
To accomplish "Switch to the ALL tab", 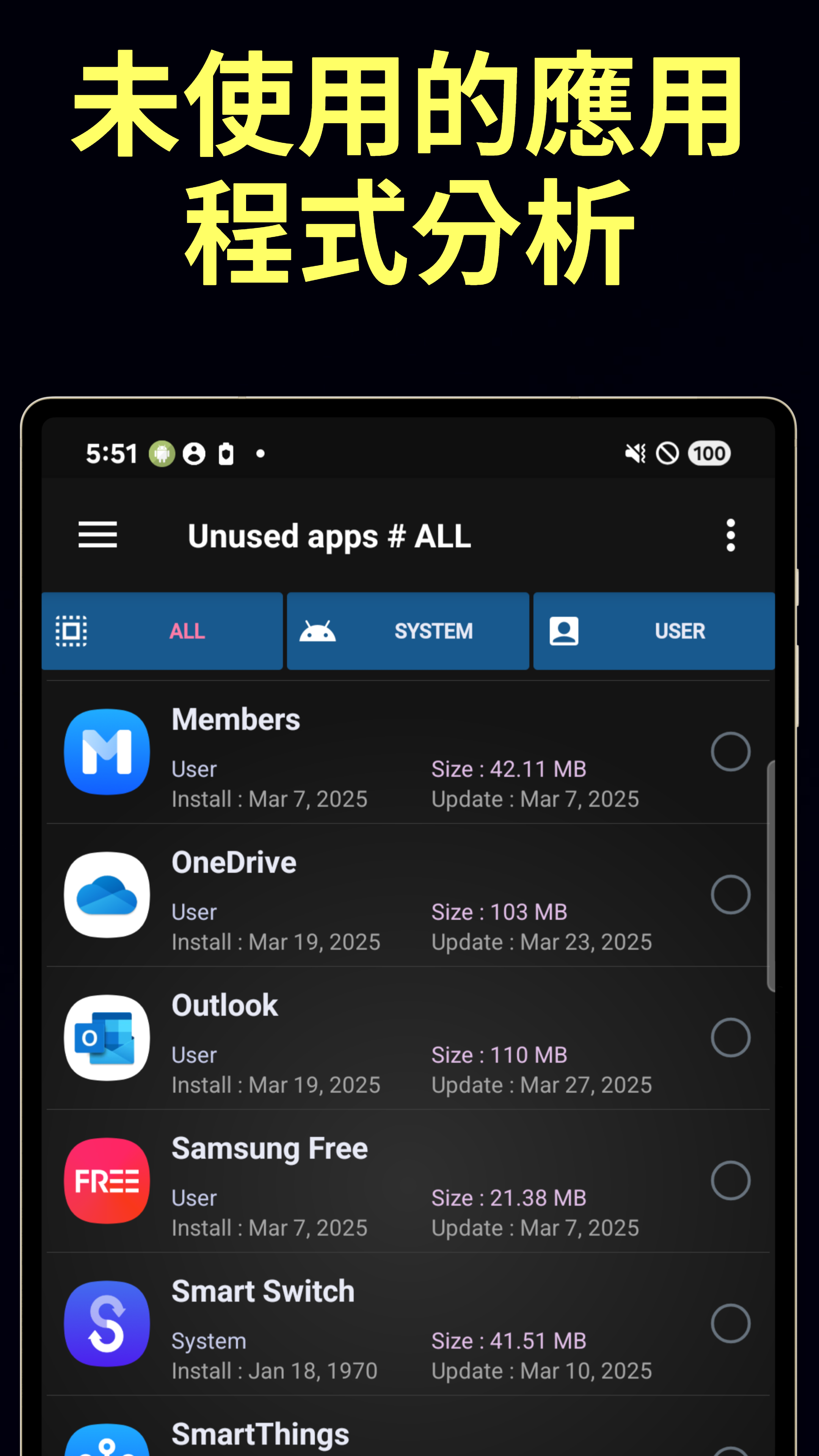I will point(162,631).
